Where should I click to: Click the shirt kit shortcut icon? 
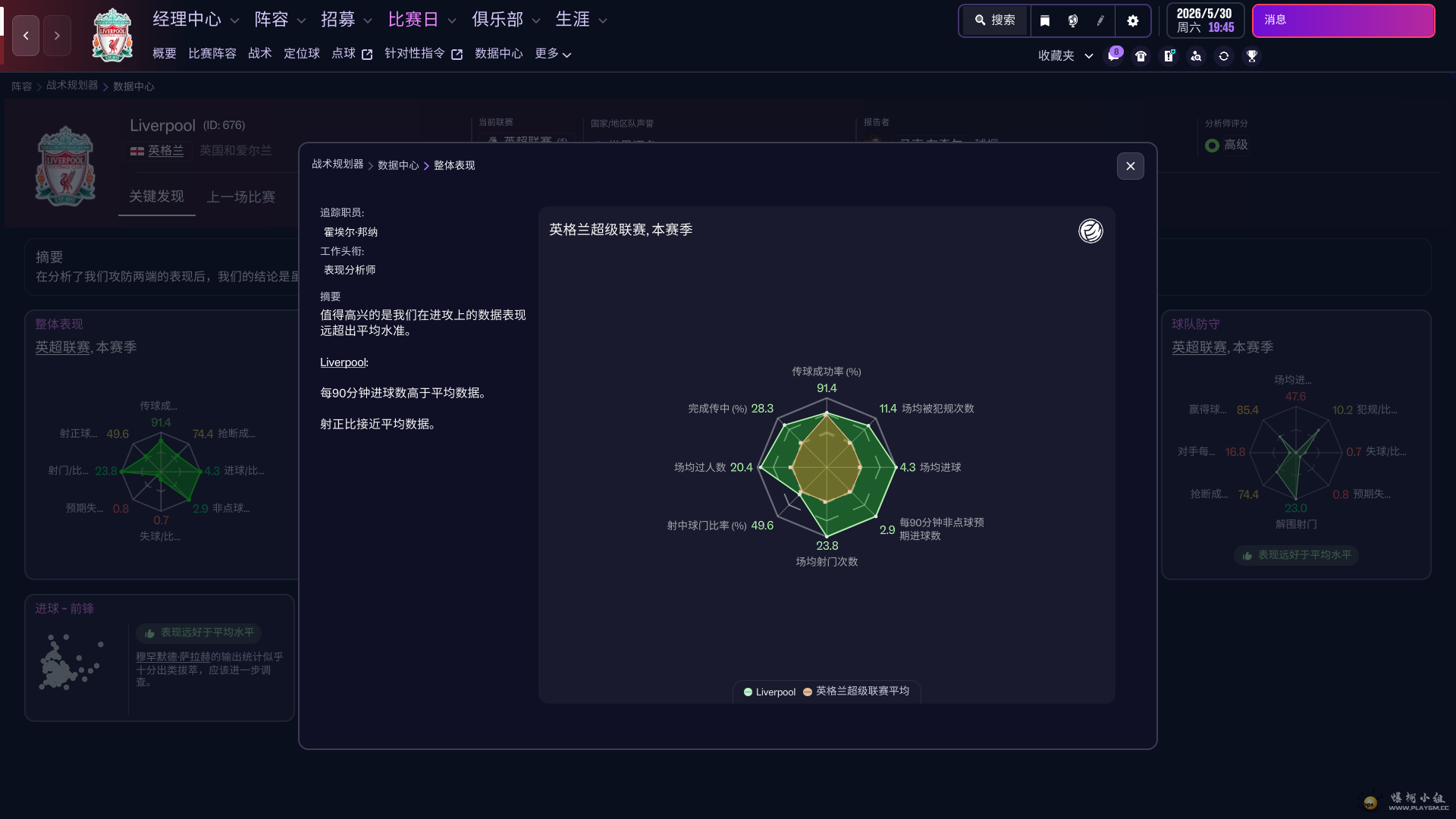[x=1141, y=56]
